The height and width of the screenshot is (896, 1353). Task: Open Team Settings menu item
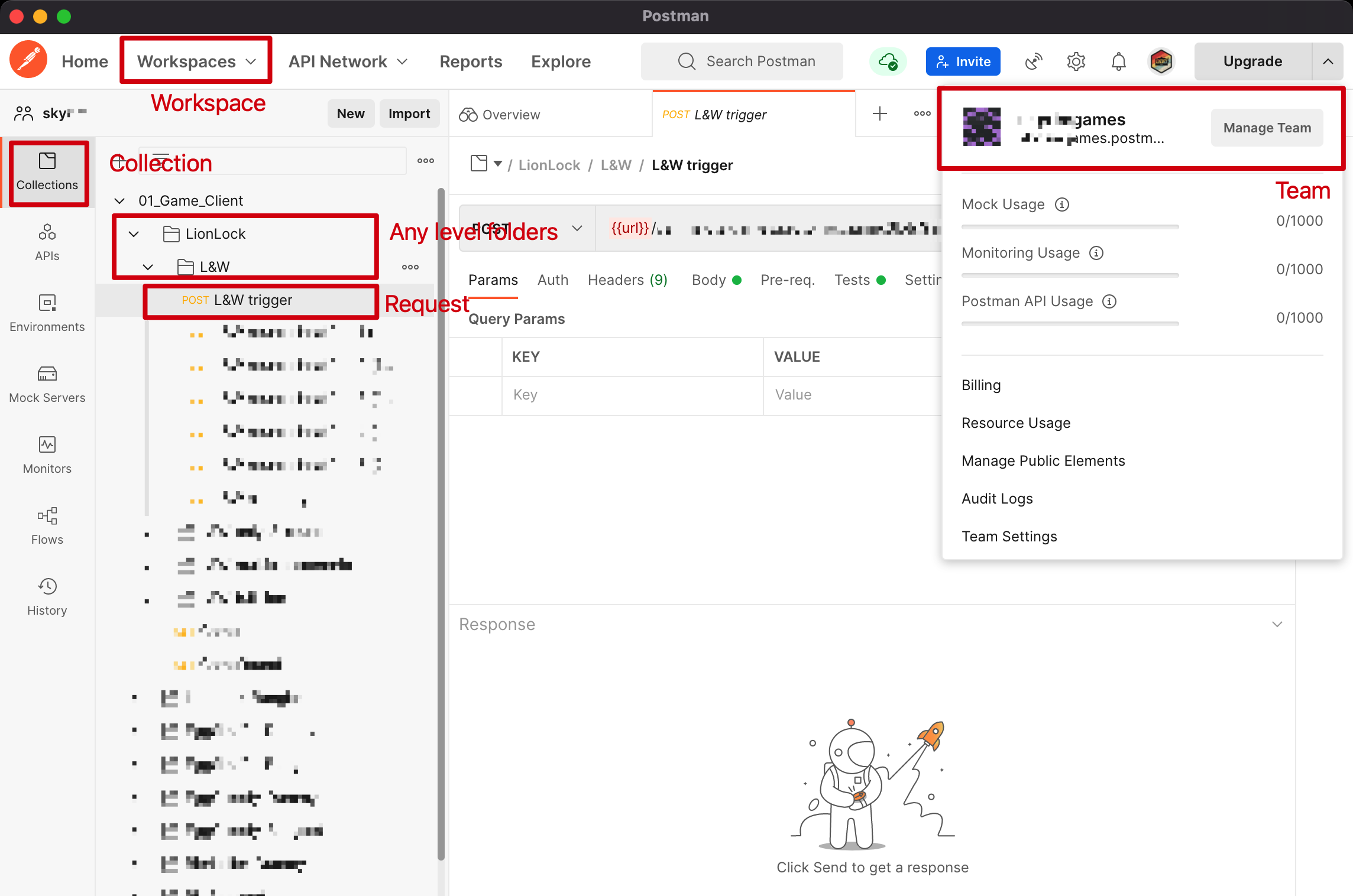tap(1009, 537)
